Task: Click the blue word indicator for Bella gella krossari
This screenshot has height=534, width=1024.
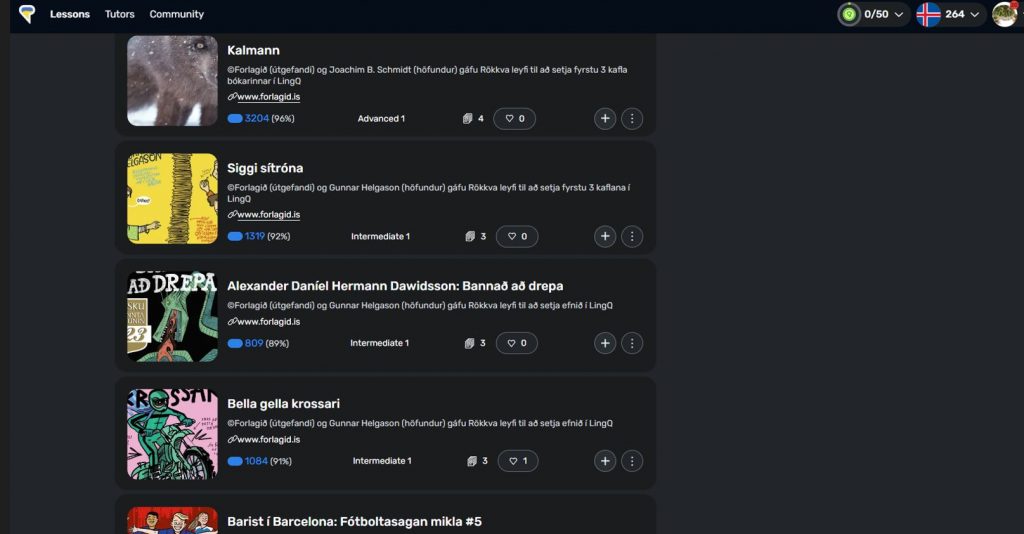Action: pyautogui.click(x=234, y=461)
